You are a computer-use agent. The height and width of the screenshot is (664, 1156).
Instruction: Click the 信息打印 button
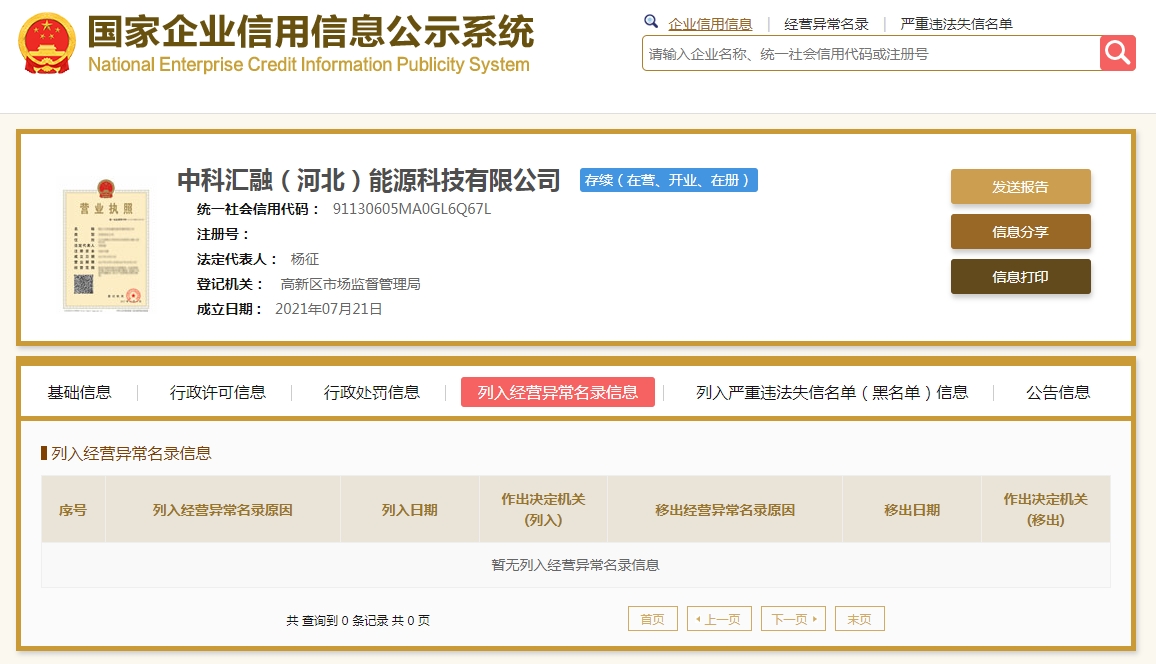1020,276
